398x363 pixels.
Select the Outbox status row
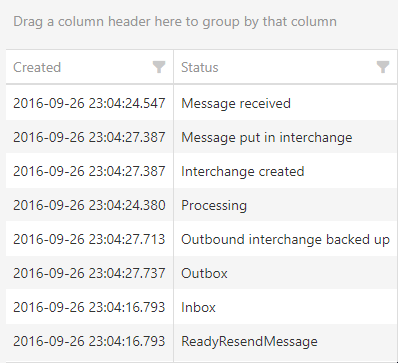tap(202, 273)
